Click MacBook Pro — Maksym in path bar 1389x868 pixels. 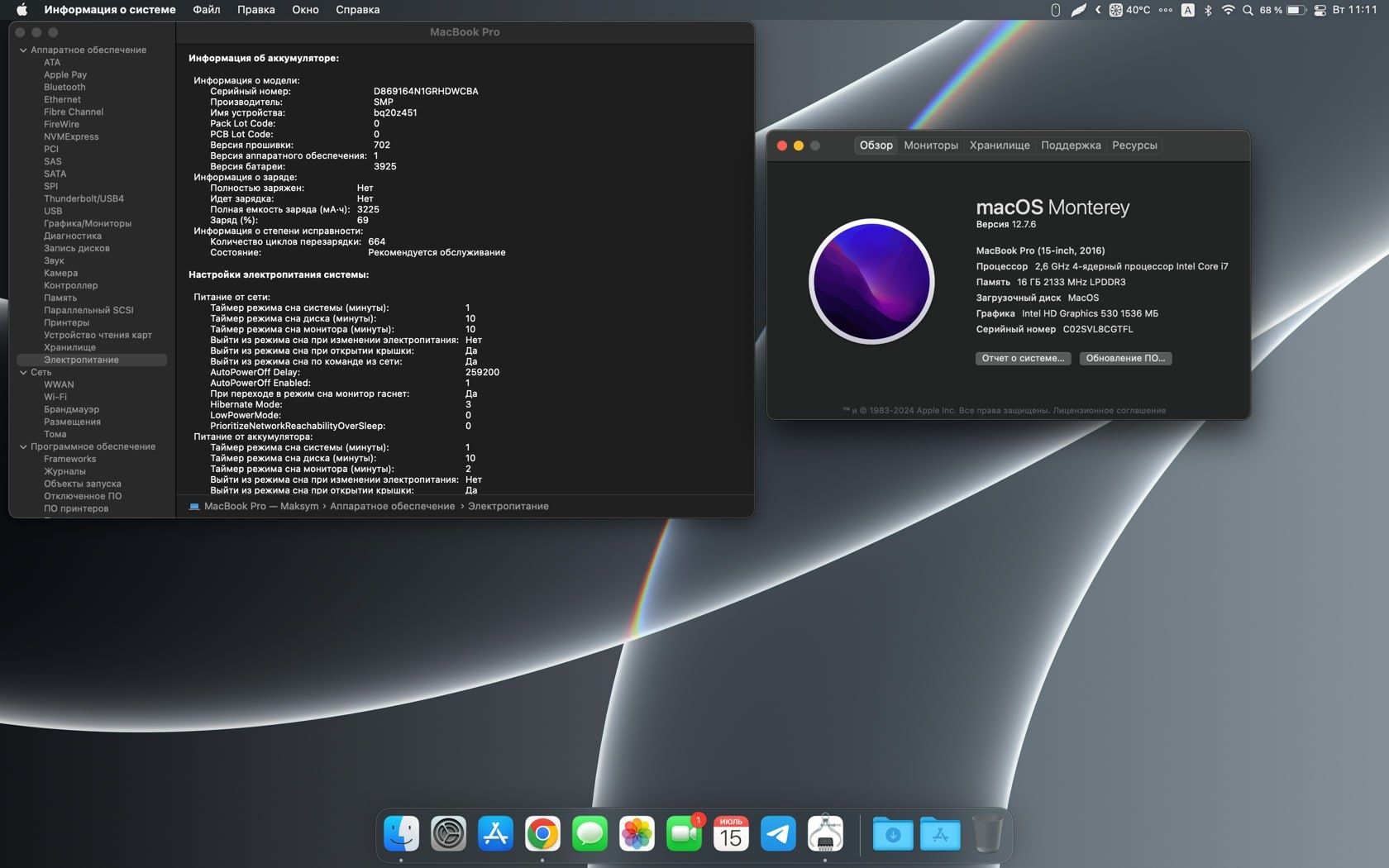(x=261, y=506)
